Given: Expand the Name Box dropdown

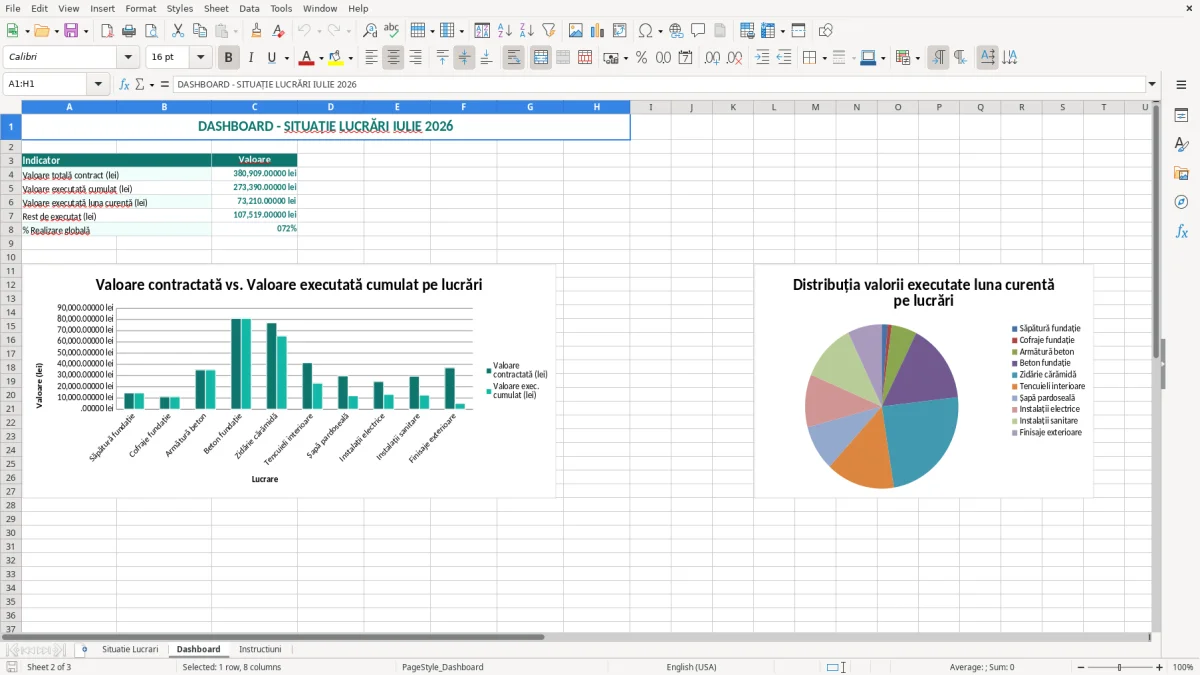Looking at the screenshot, I should pyautogui.click(x=98, y=84).
